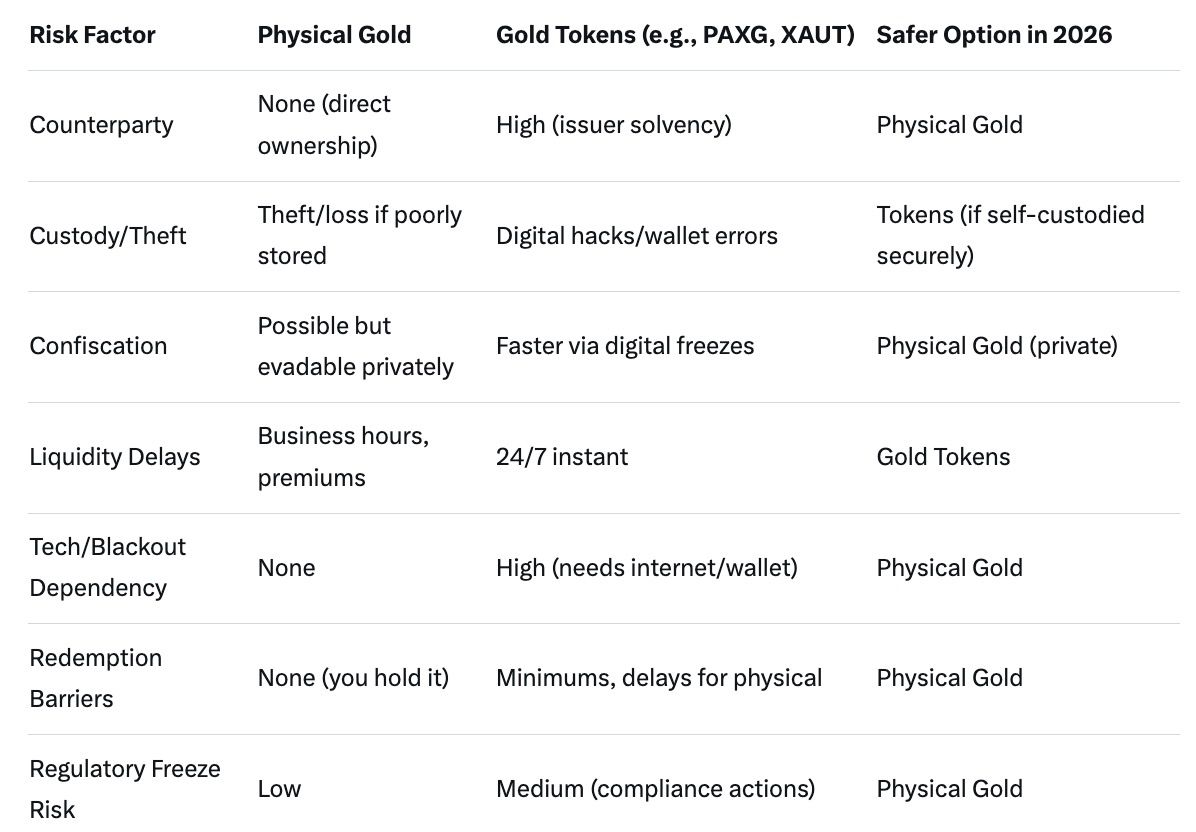Select the Liquidity Delays row label

click(115, 457)
